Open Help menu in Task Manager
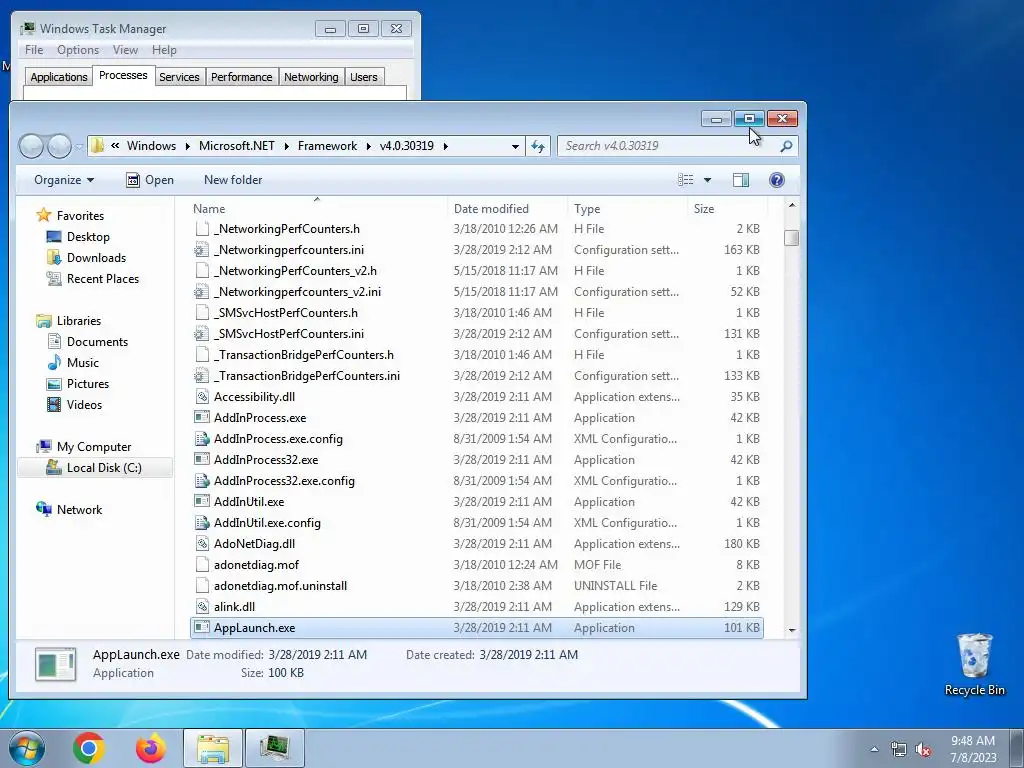Screen dimensions: 1024x768 tap(164, 50)
